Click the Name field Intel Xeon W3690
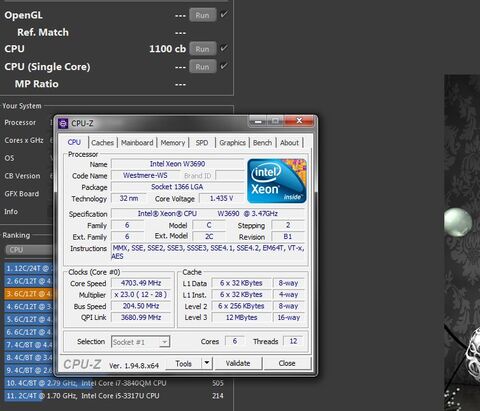Screen dimensions: 480x411 [177, 164]
